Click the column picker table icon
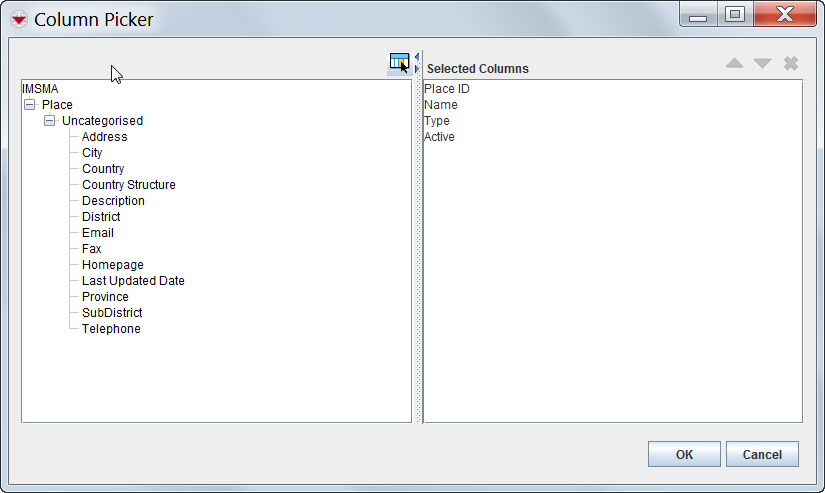Viewport: 825px width, 493px height. [x=399, y=63]
